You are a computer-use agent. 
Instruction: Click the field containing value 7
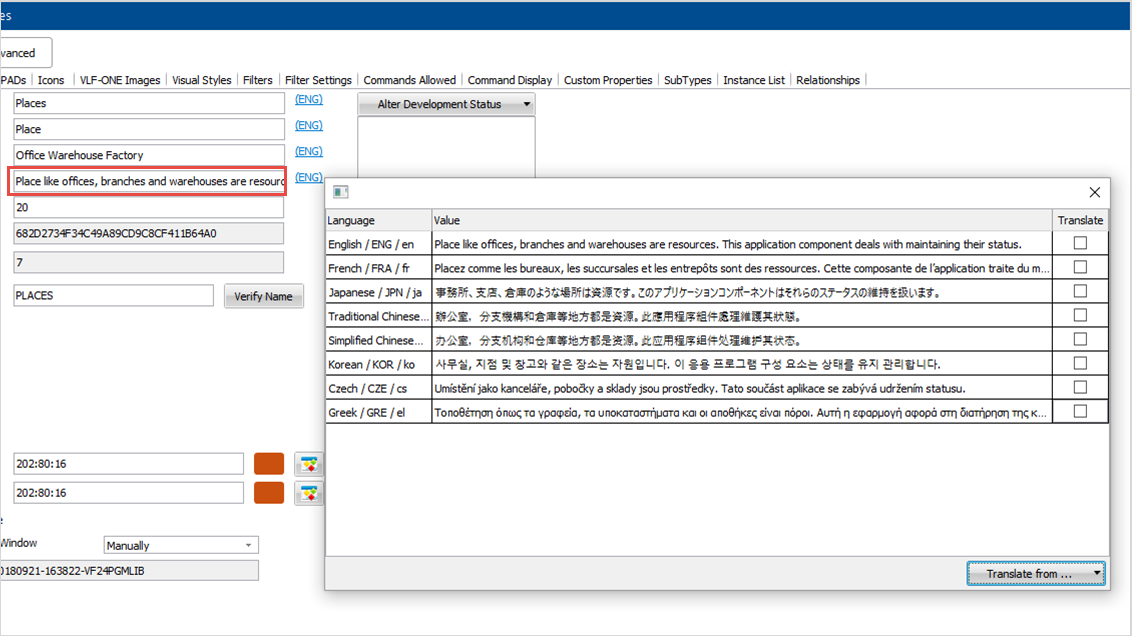(149, 262)
